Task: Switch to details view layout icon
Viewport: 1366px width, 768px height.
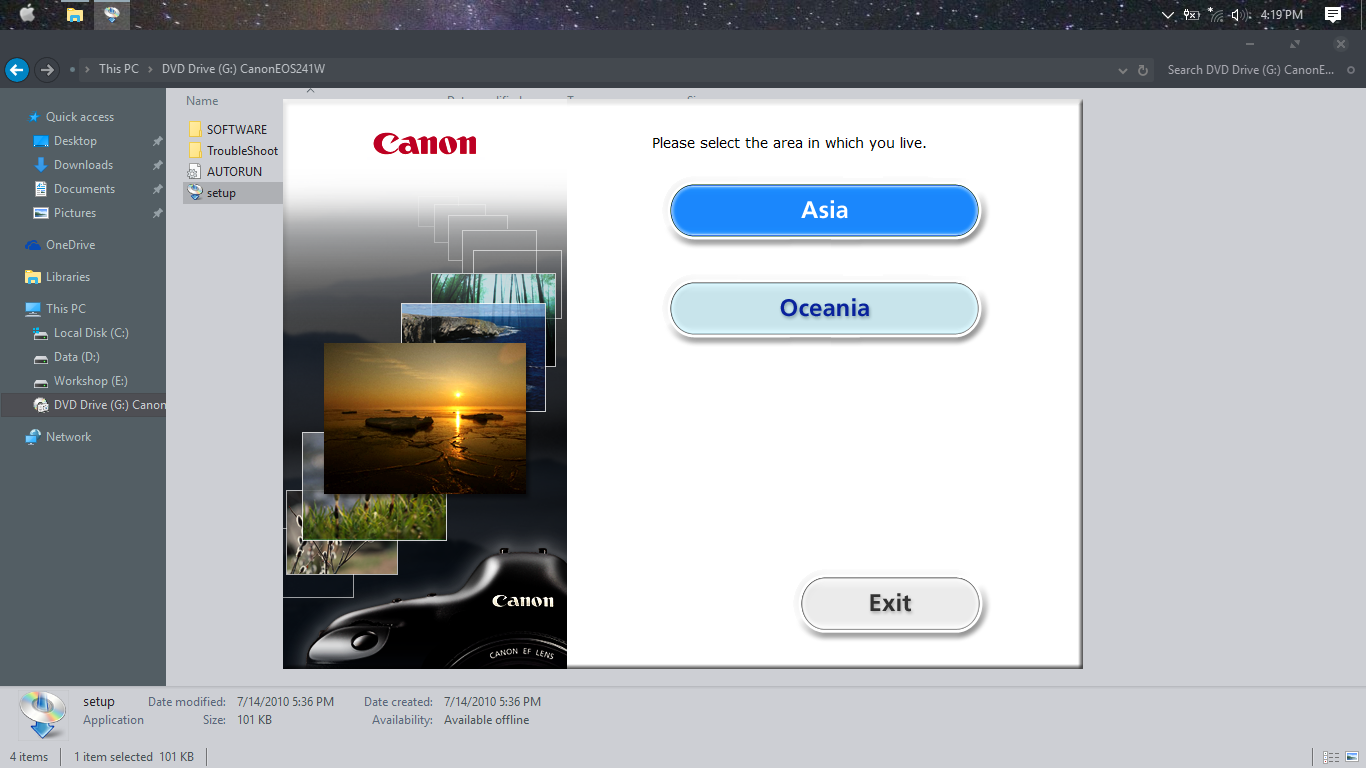Action: point(1331,757)
